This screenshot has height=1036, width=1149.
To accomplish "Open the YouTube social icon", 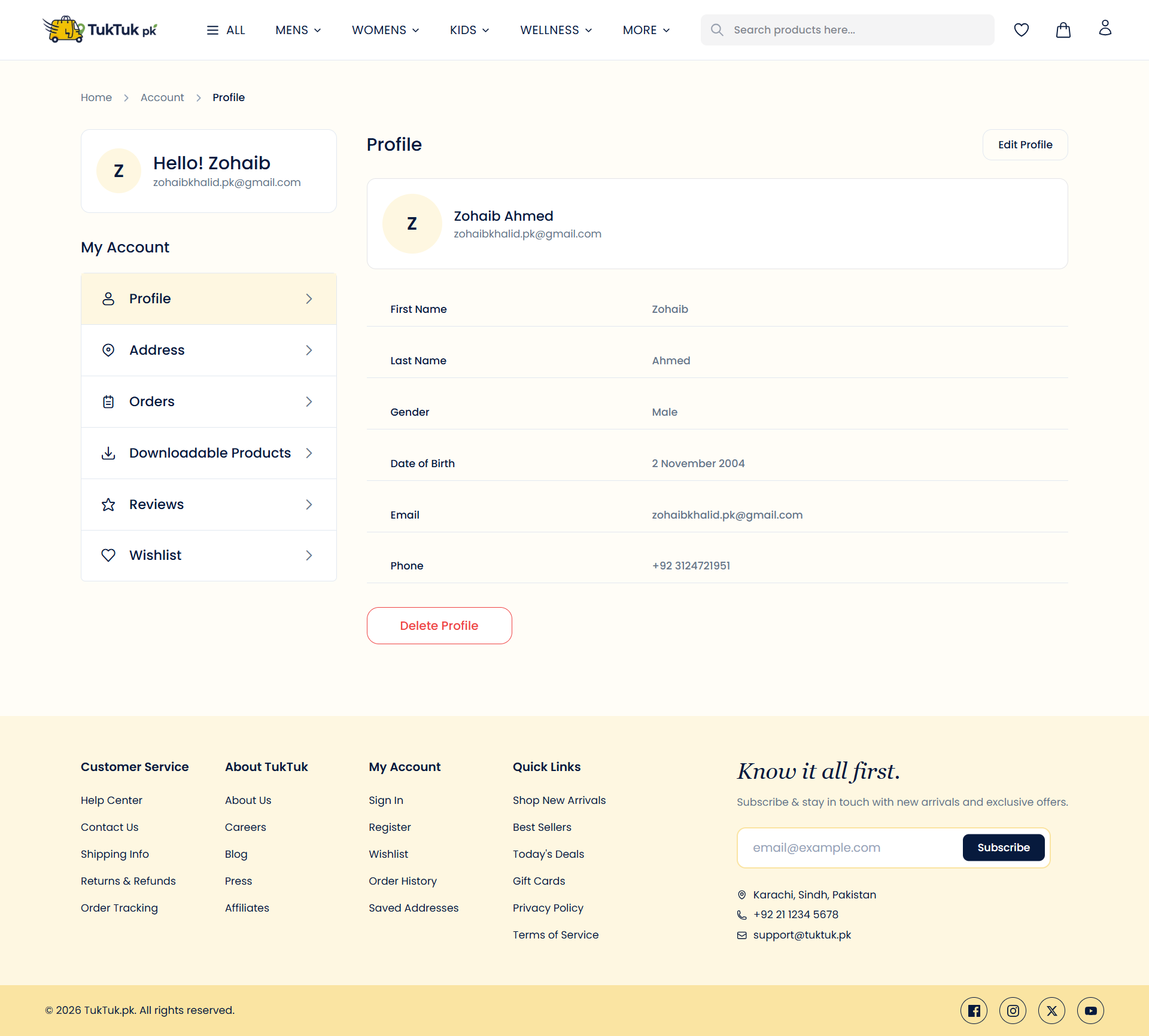I will (x=1091, y=1011).
